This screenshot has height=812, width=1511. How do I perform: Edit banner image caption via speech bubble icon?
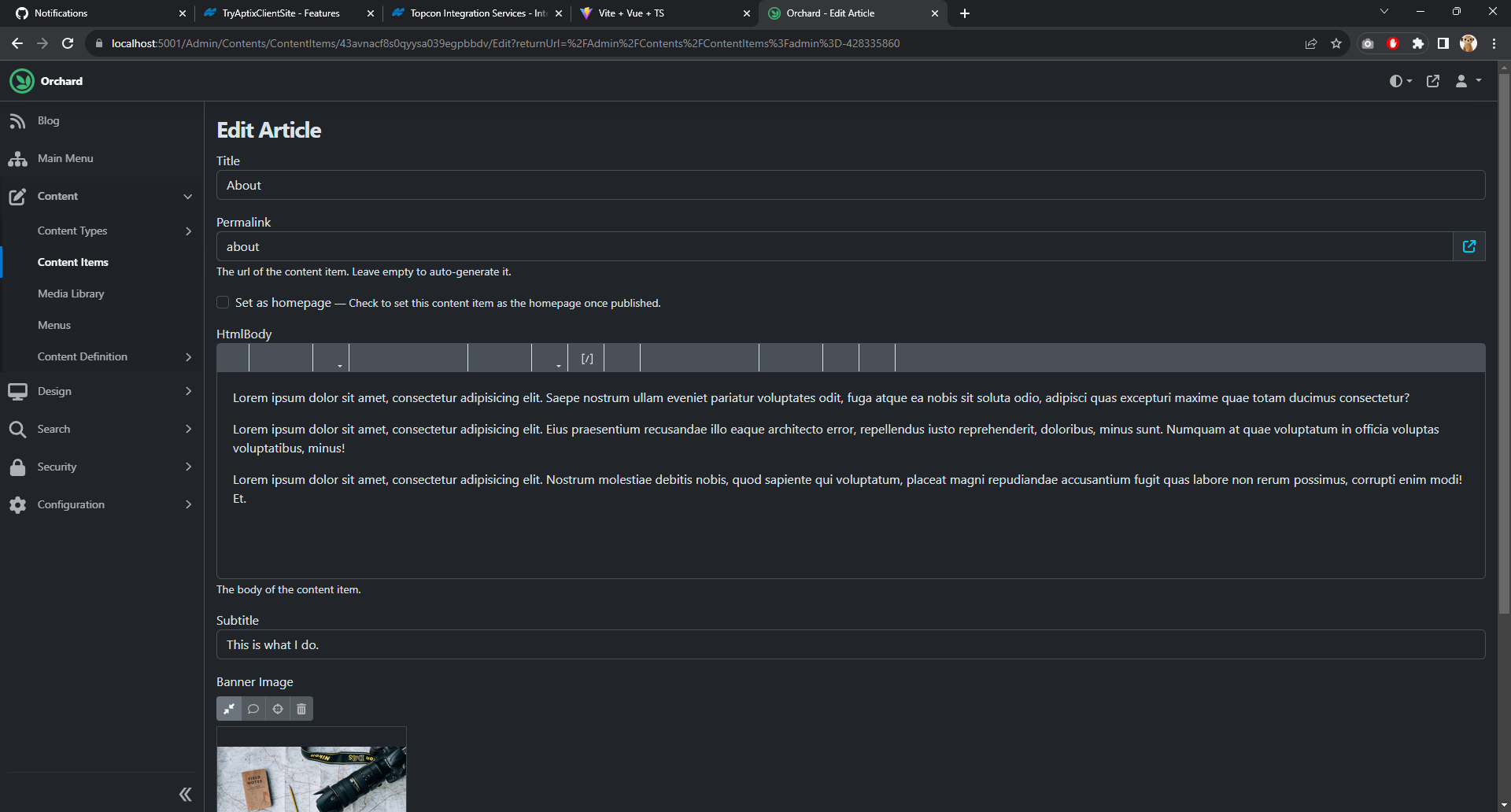point(253,708)
